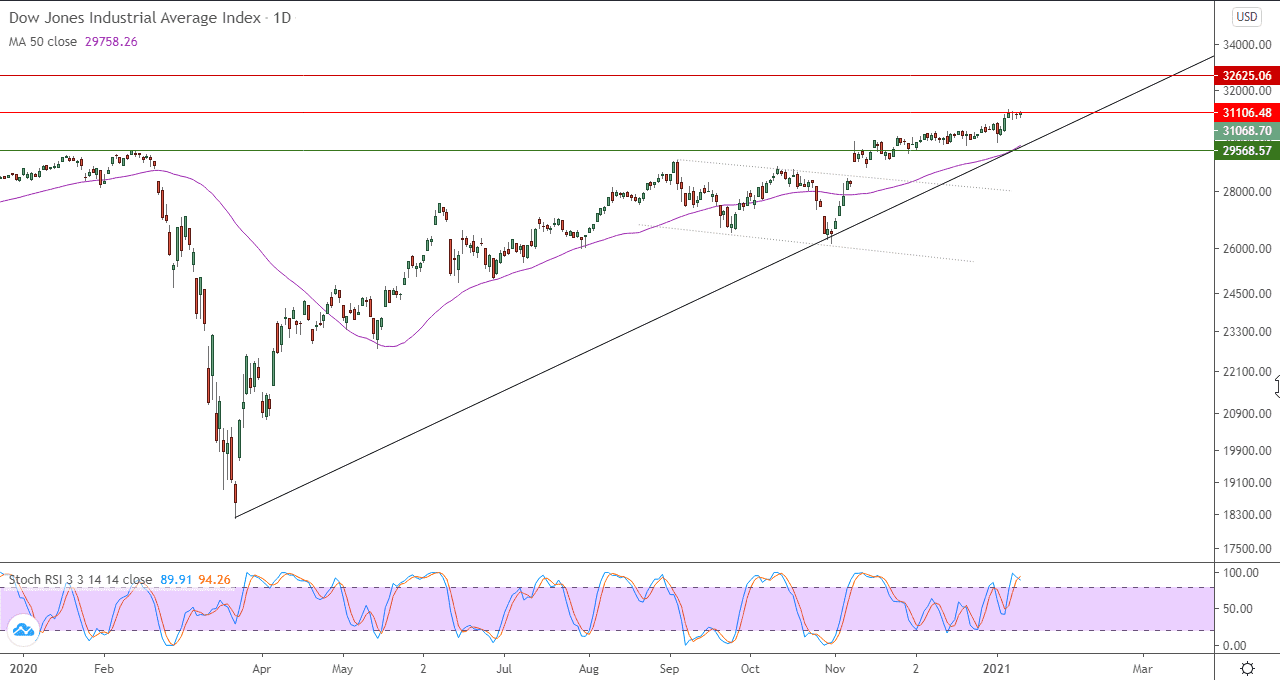
Task: Click the Oct label on time axis
Action: pos(750,667)
